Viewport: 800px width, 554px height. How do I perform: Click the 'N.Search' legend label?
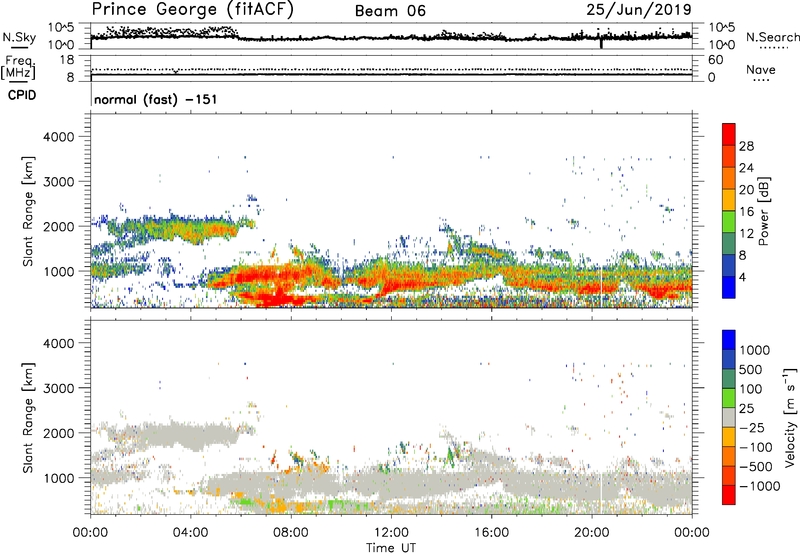coord(773,37)
